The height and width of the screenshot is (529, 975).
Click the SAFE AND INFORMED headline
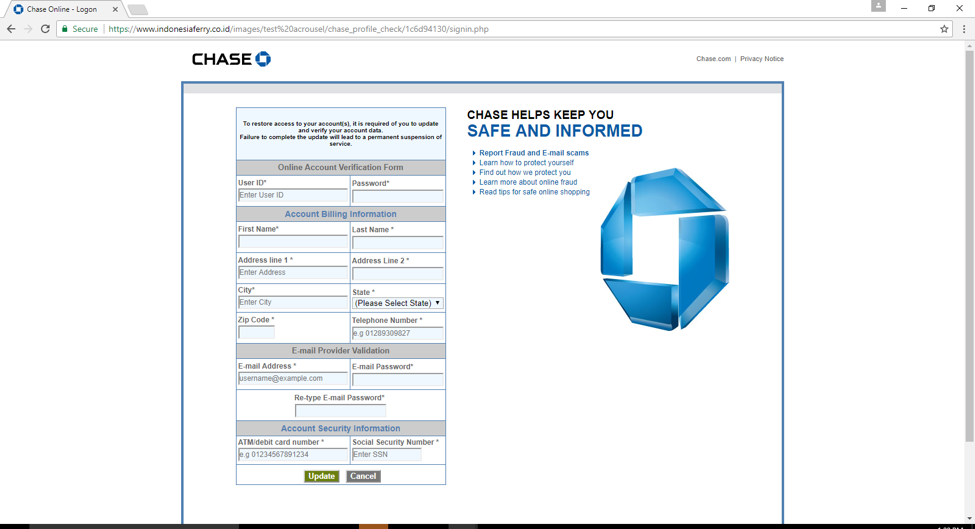[x=555, y=131]
